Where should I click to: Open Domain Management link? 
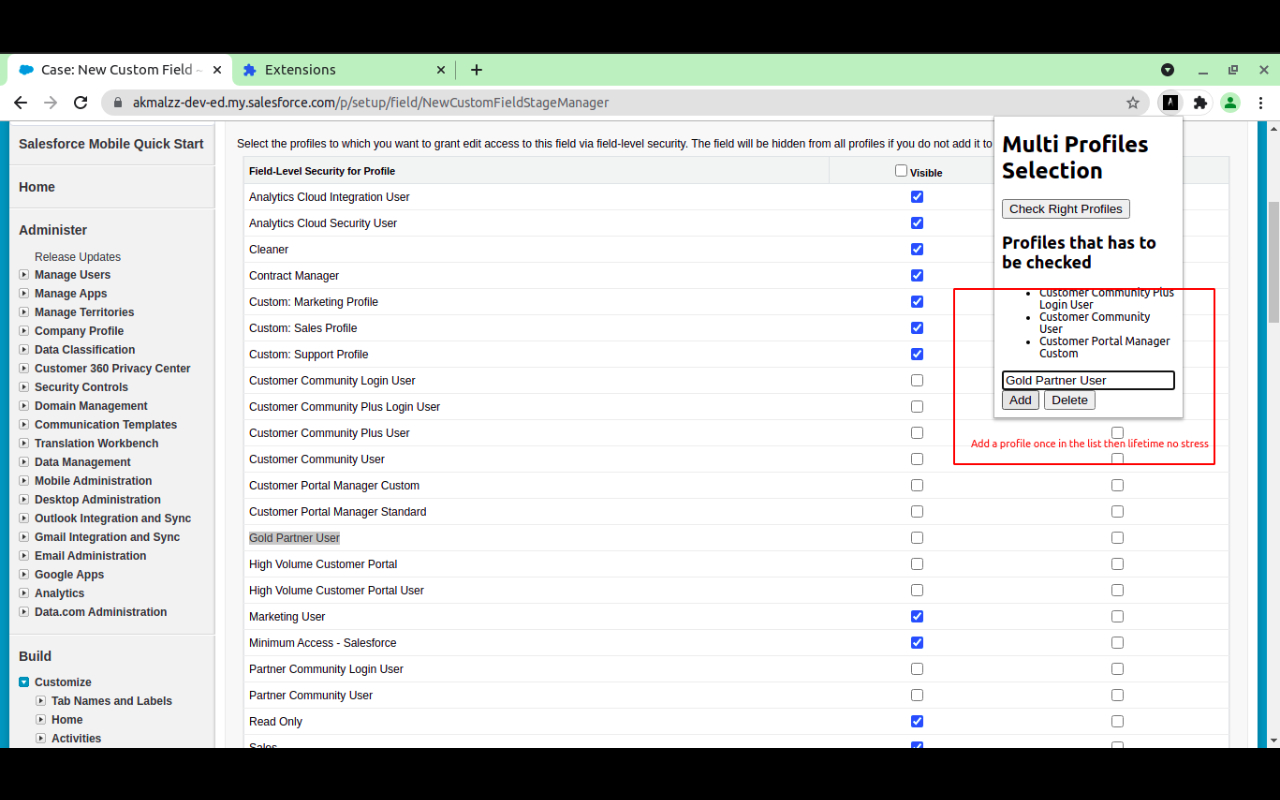91,406
